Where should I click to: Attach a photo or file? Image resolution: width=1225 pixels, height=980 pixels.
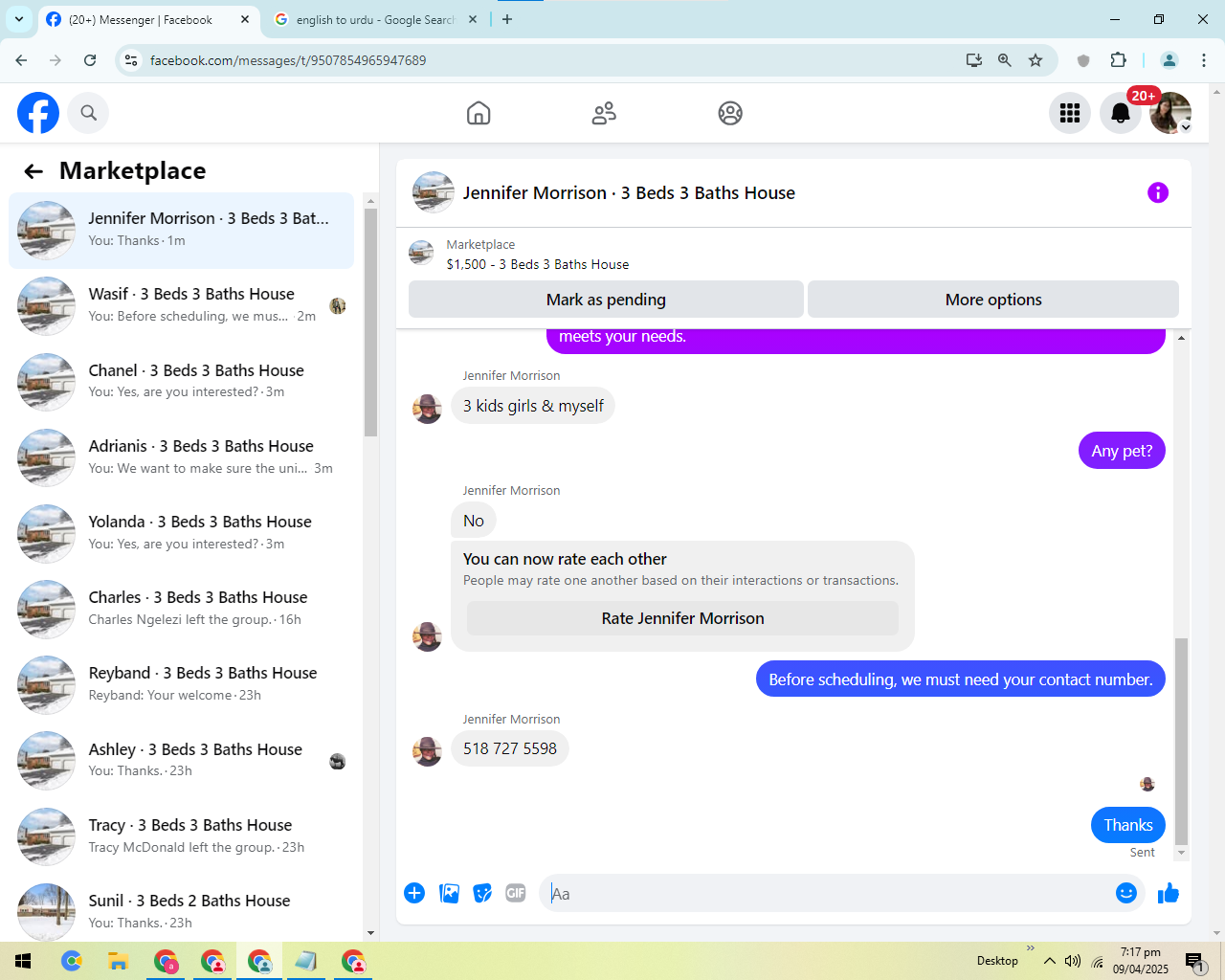[449, 893]
